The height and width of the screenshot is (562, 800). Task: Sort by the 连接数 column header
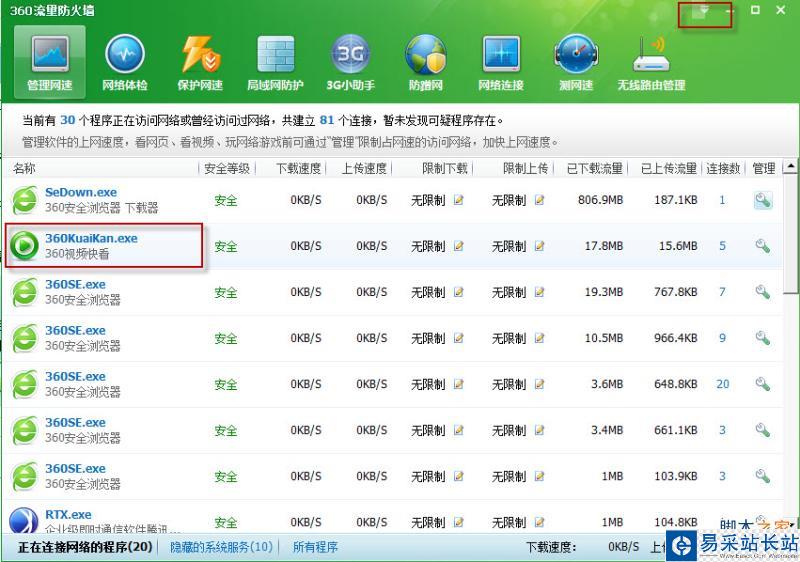click(723, 168)
